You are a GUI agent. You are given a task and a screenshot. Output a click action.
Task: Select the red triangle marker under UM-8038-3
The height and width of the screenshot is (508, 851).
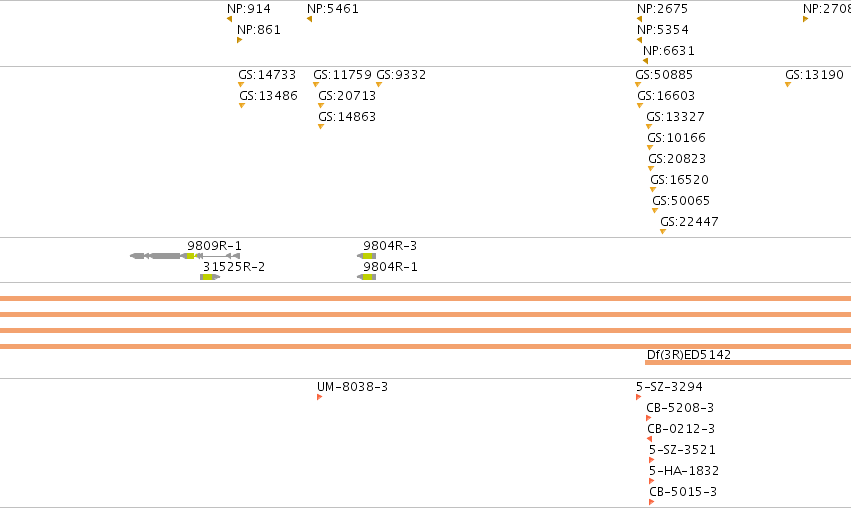pos(320,397)
